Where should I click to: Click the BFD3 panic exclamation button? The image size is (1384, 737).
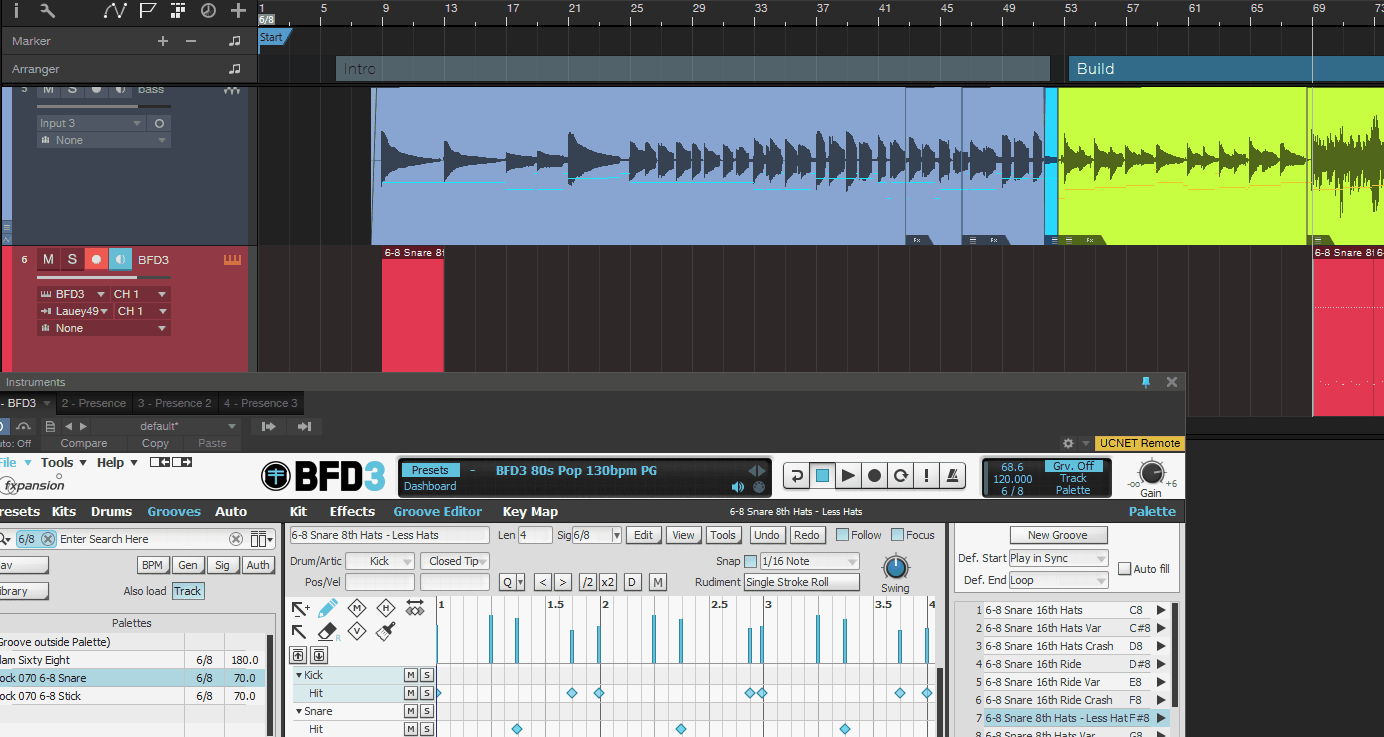tap(927, 476)
